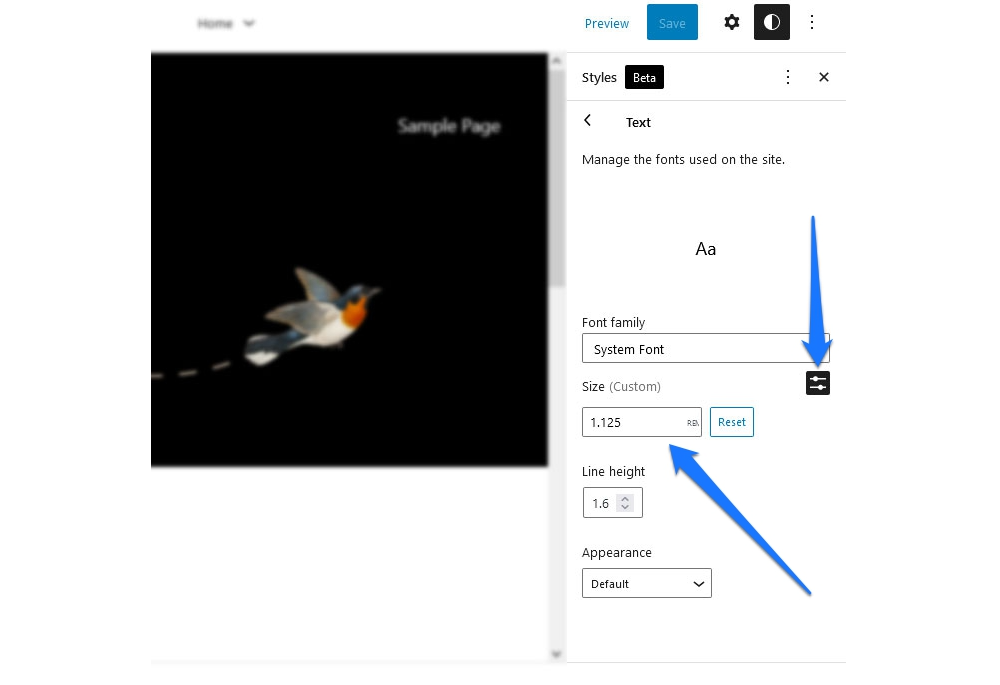Screen dimensions: 1000x685
Task: Click the Size input showing 1.125
Action: point(630,422)
